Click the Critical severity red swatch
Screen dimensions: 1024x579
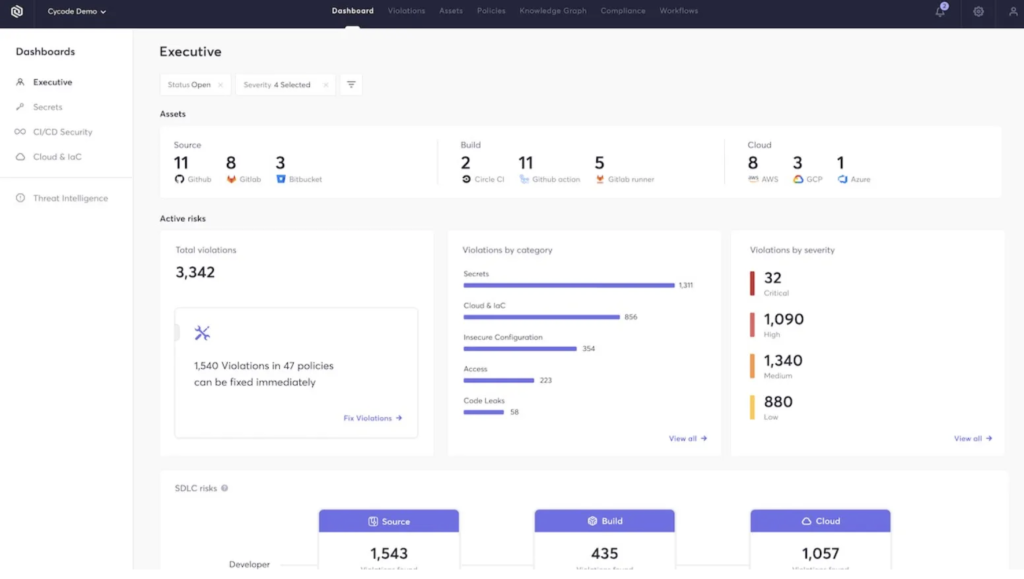coord(752,283)
